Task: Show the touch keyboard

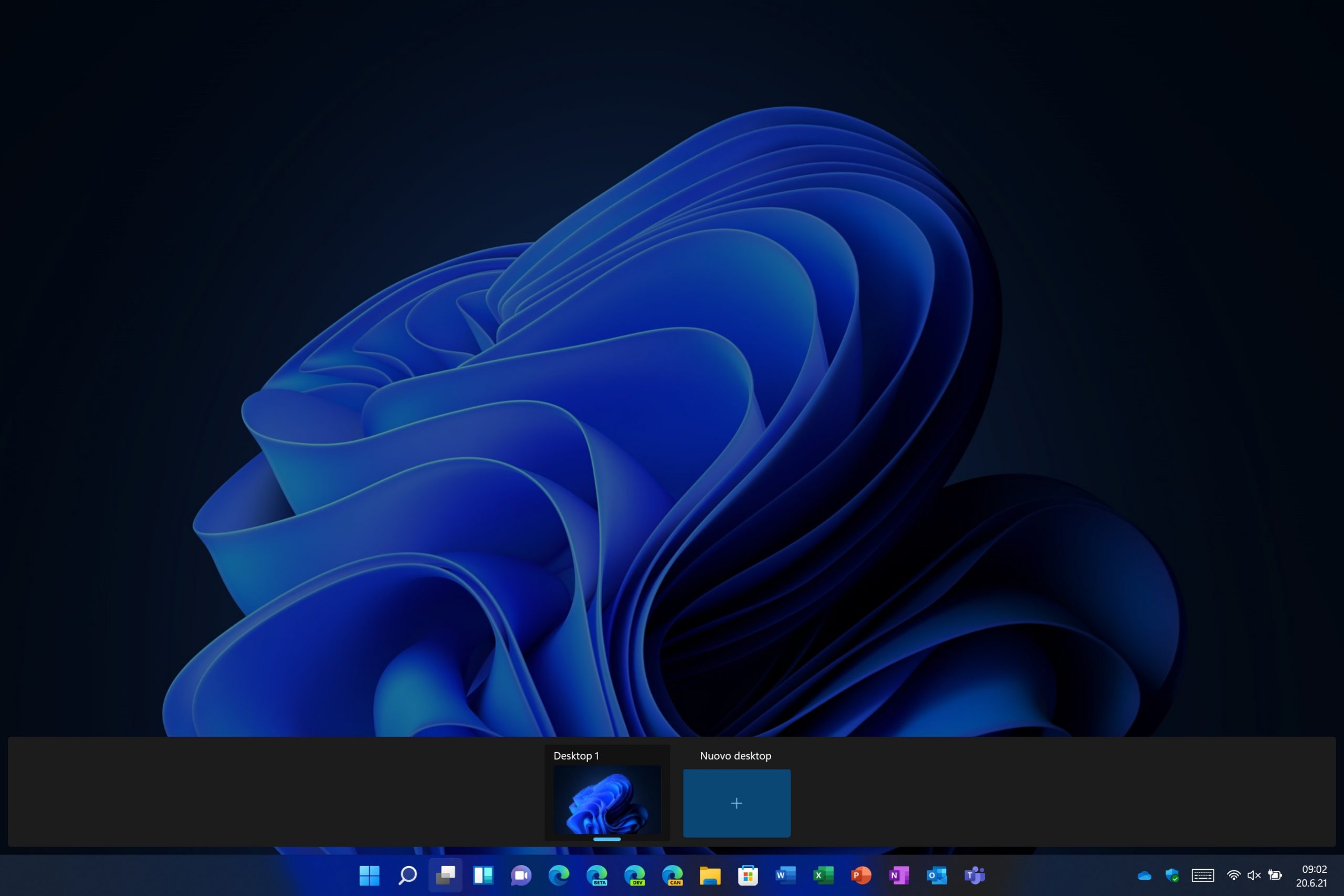Action: coord(1203,875)
